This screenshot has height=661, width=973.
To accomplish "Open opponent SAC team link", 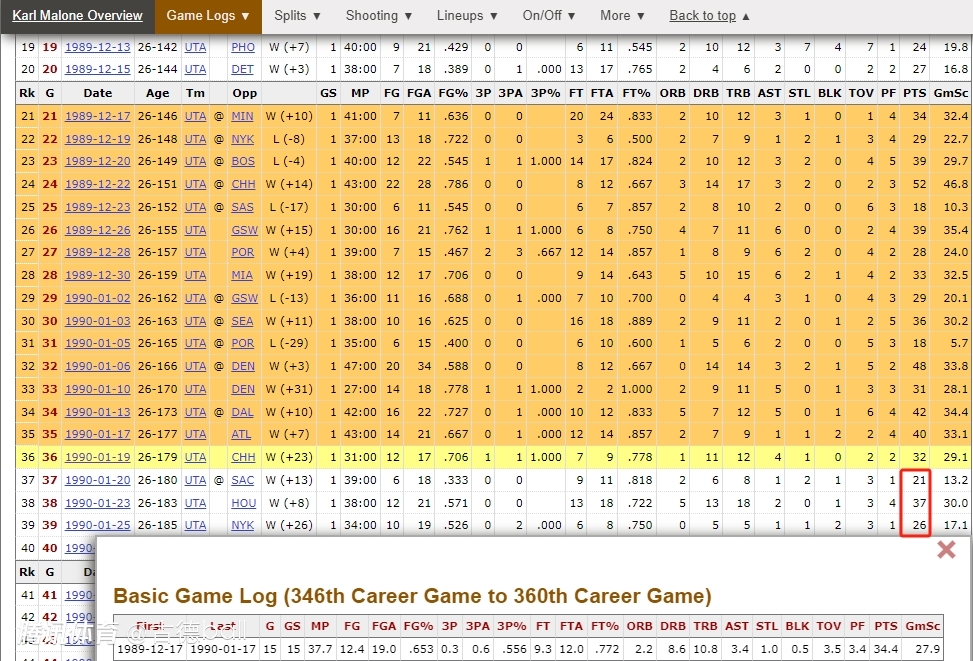I will tap(242, 480).
